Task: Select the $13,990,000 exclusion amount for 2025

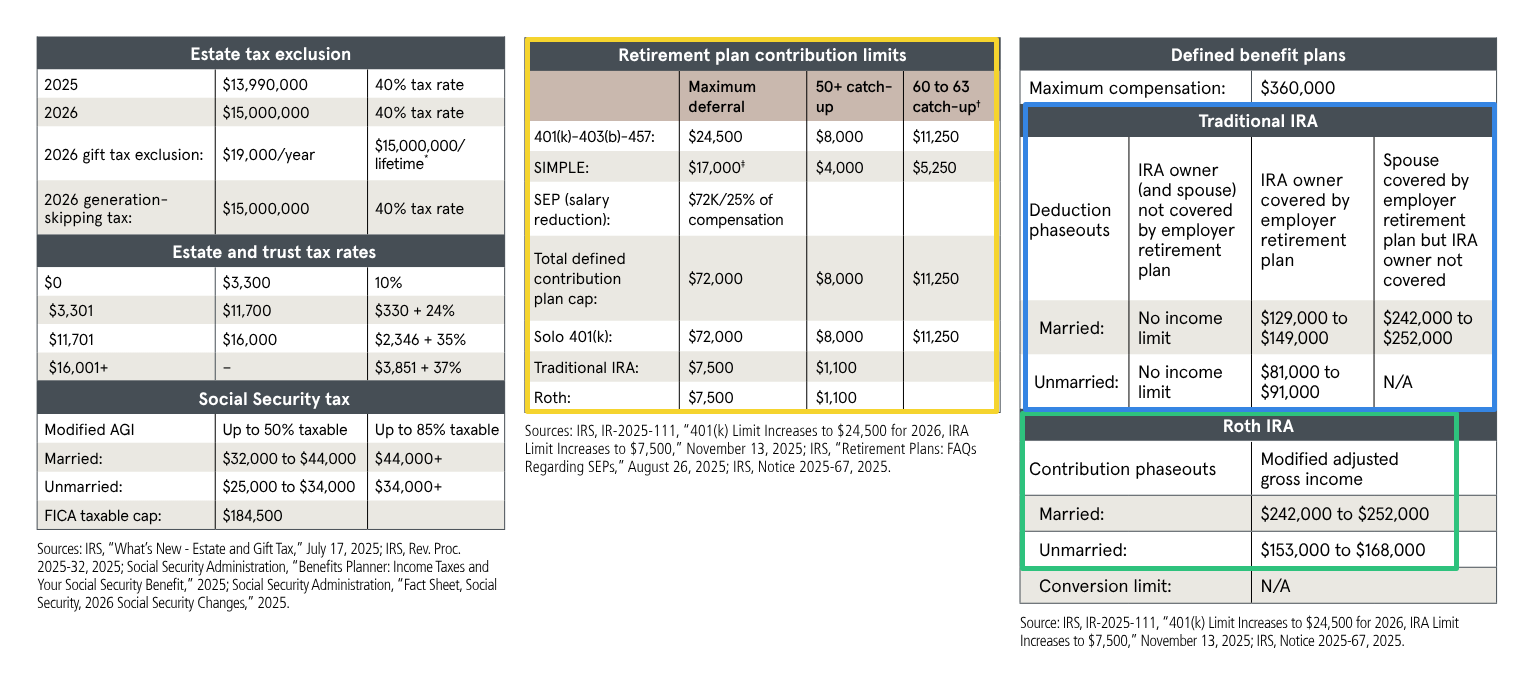Action: click(266, 85)
